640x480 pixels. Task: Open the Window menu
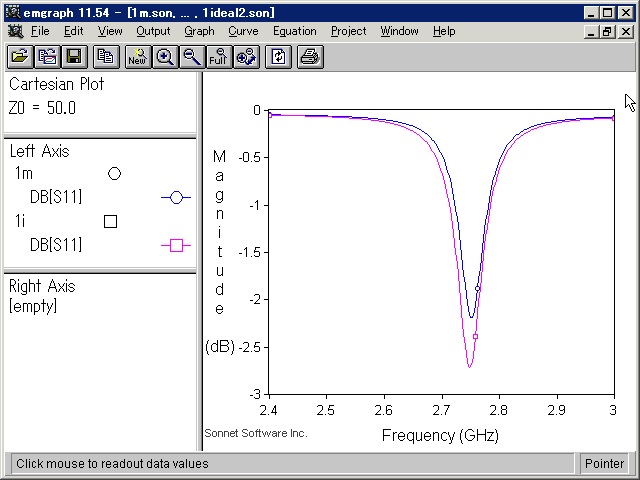tap(399, 31)
